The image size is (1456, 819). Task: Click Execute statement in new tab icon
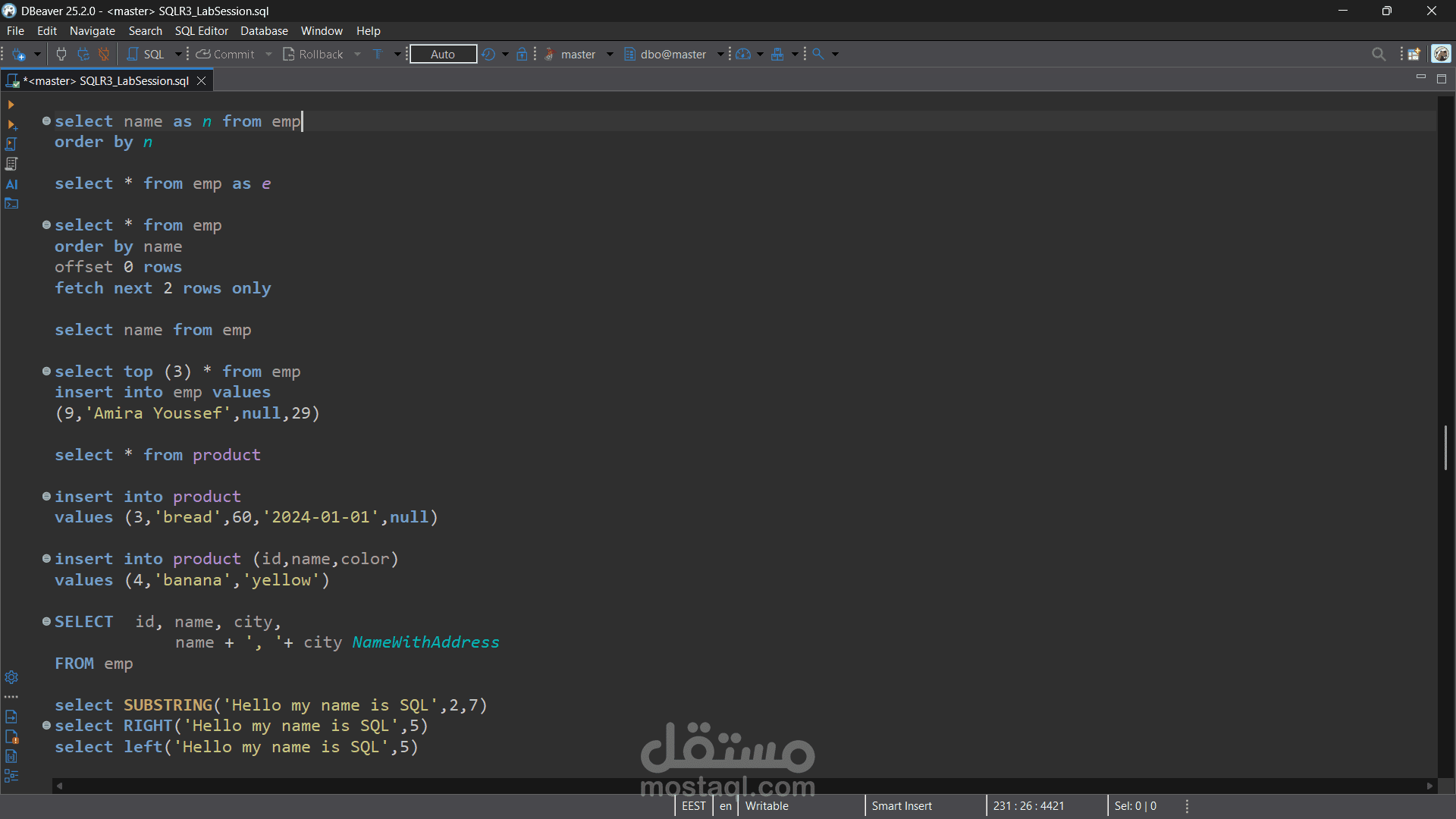pos(11,124)
